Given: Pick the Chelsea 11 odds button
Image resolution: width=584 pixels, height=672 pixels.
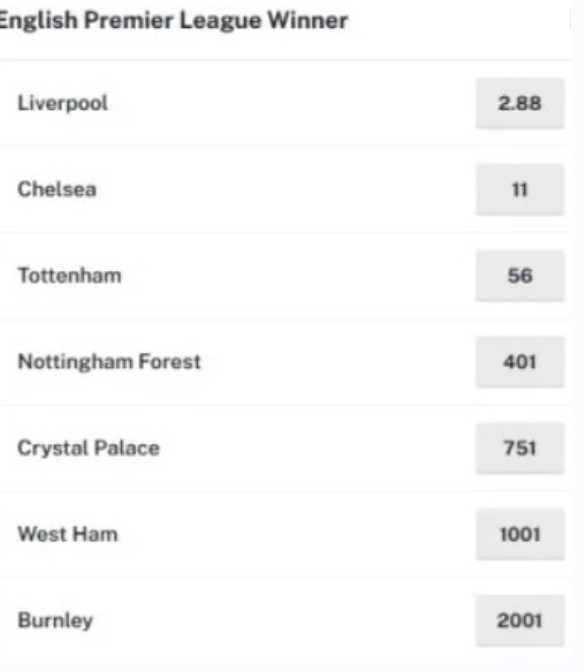Looking at the screenshot, I should (x=520, y=189).
